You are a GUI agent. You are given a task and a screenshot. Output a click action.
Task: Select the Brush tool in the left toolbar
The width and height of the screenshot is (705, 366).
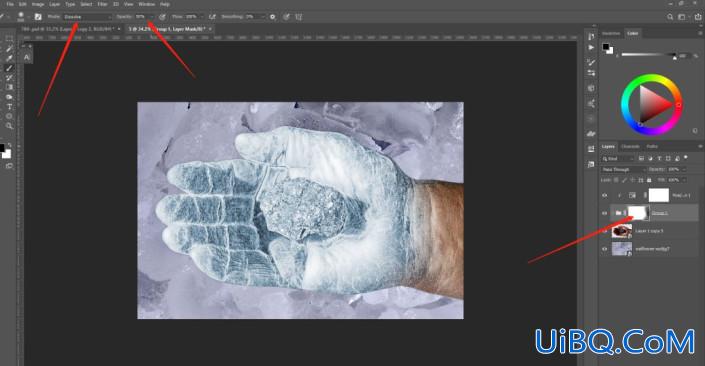(9, 68)
